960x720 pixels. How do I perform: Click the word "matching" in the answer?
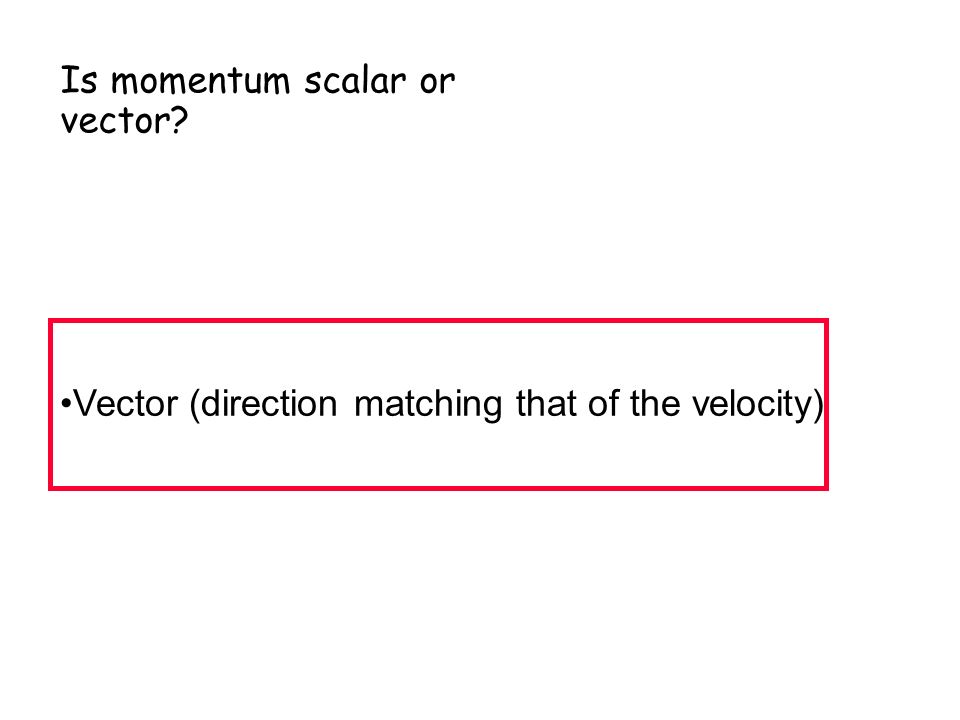click(x=428, y=405)
